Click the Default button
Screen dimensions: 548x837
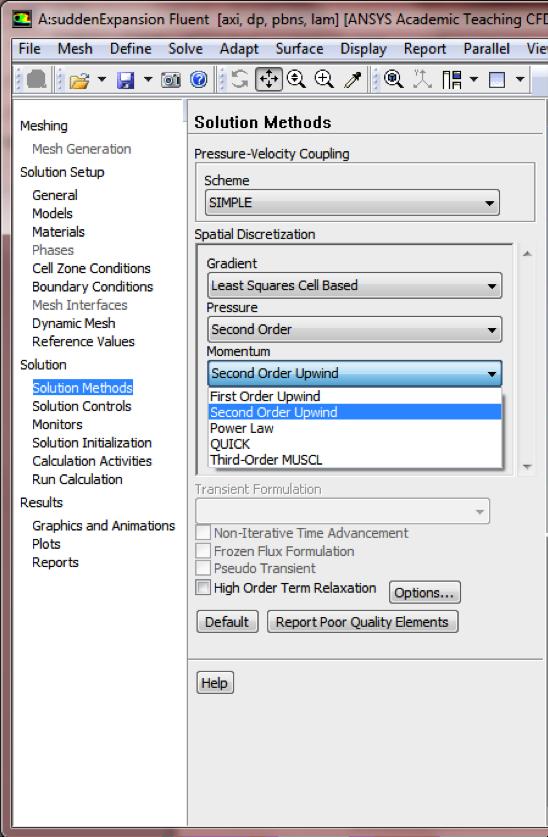227,622
